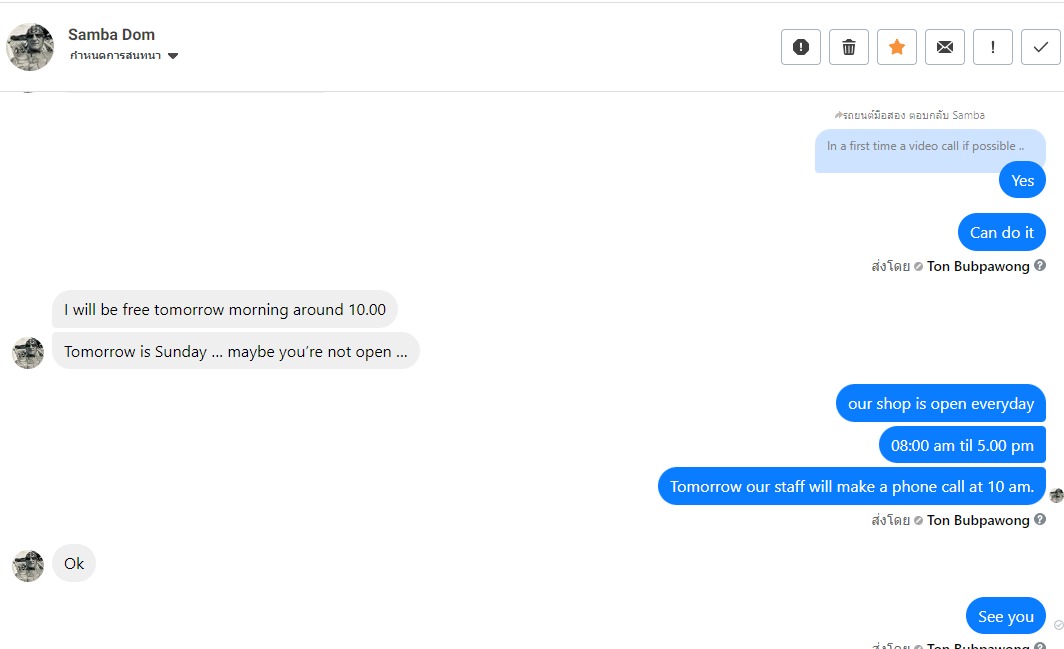1064x649 pixels.
Task: Click the avatar next to the "Ok" message
Action: pyautogui.click(x=28, y=565)
